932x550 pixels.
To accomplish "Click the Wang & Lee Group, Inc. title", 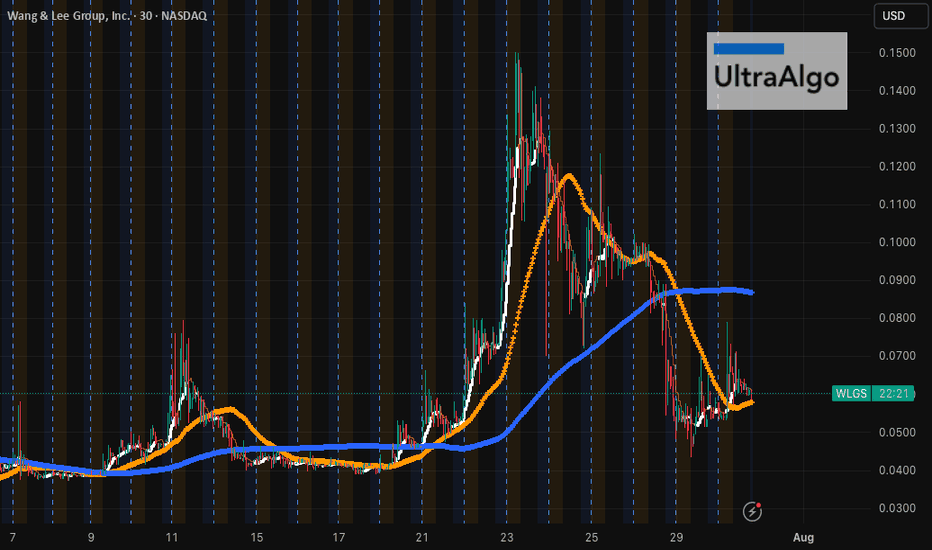I will coord(68,15).
